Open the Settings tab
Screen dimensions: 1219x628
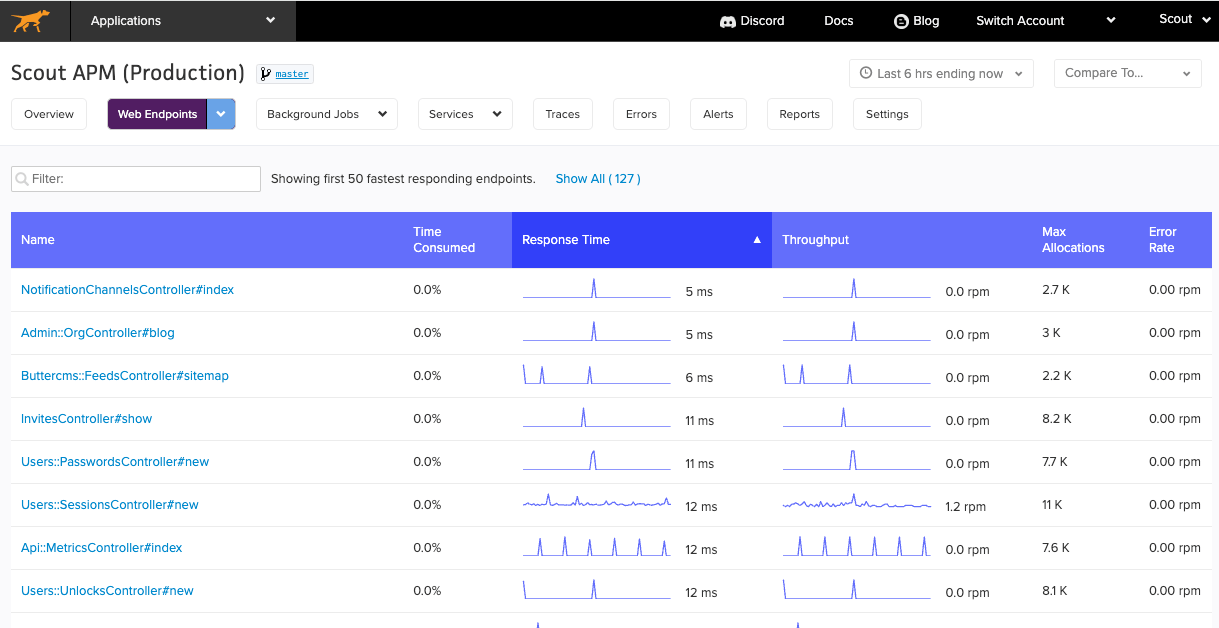tap(887, 114)
